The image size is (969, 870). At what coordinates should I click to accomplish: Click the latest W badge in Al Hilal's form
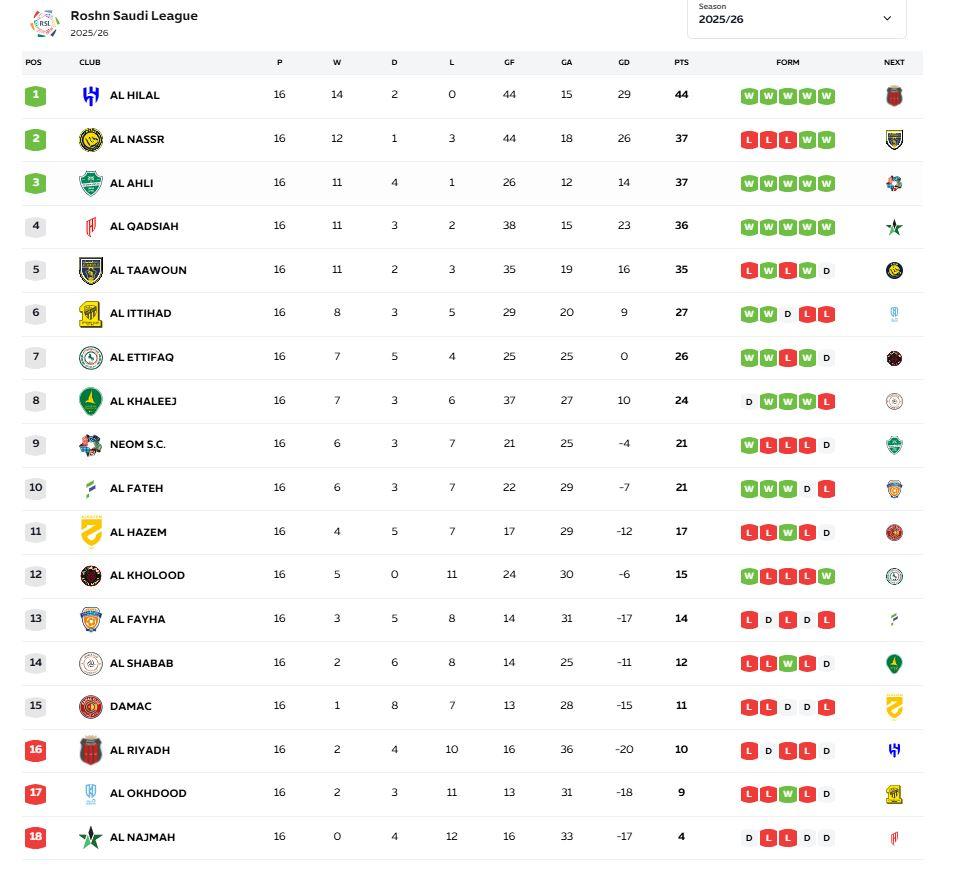pos(827,96)
